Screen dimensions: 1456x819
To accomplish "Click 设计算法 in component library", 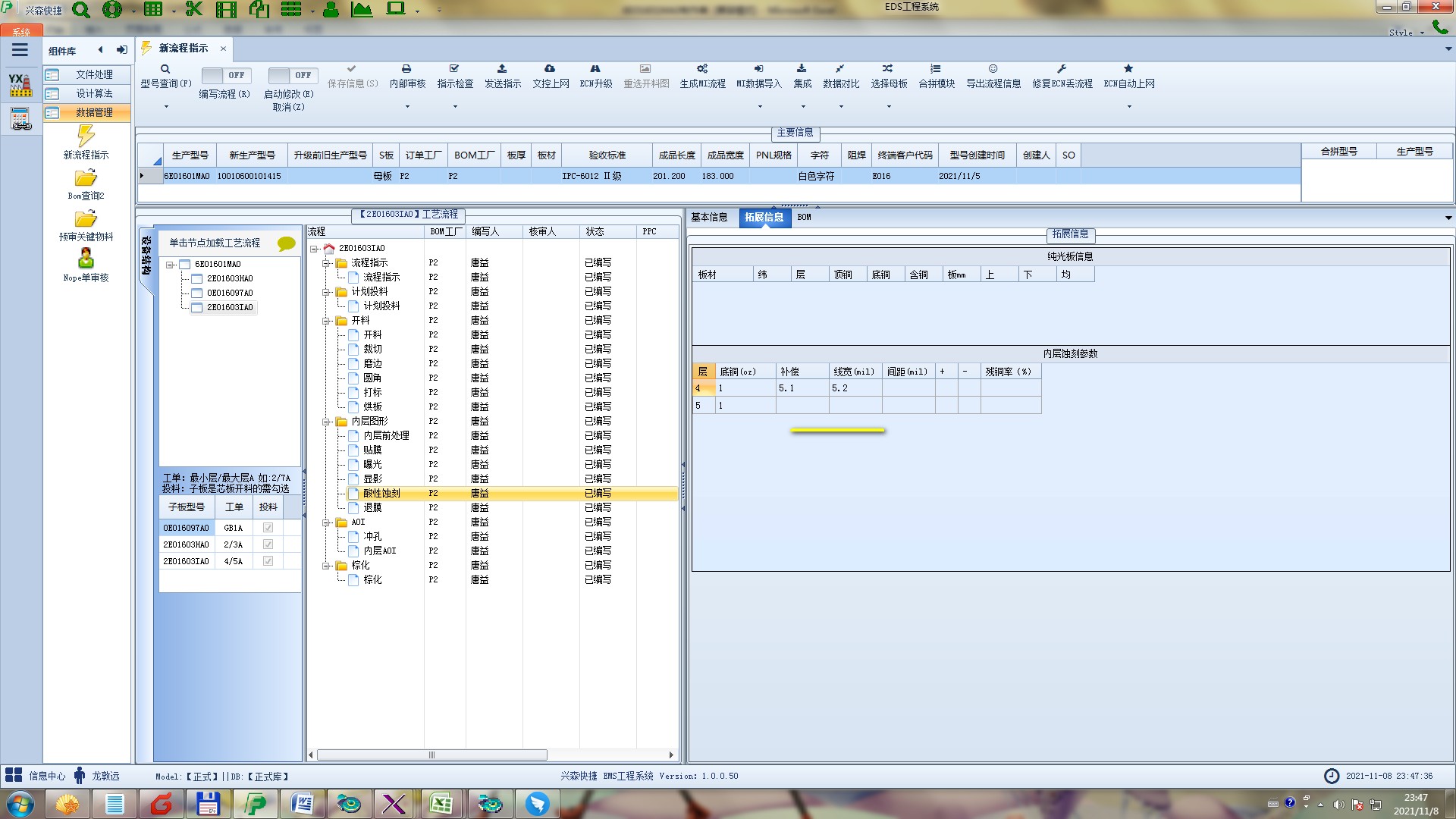I will (x=94, y=93).
